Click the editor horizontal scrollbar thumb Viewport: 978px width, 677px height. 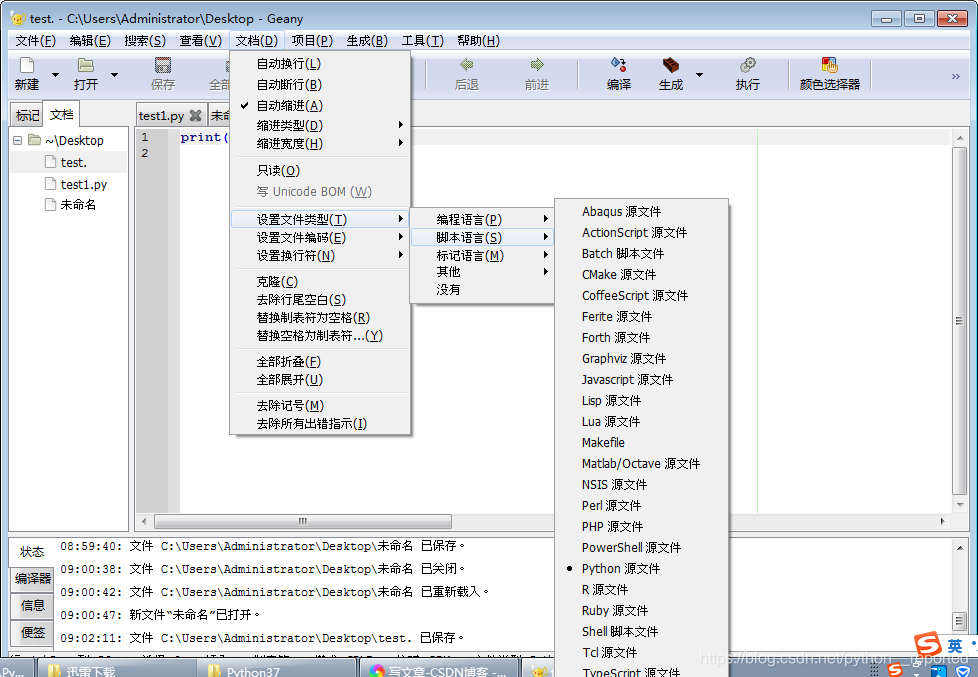pyautogui.click(x=303, y=521)
